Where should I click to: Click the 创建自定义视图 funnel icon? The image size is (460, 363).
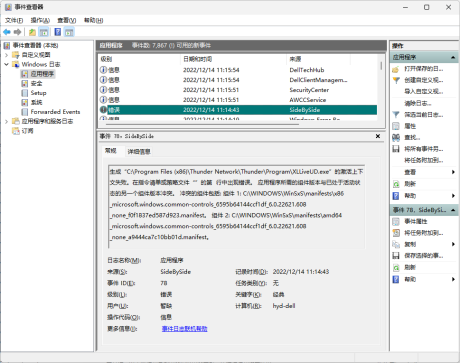(396, 80)
